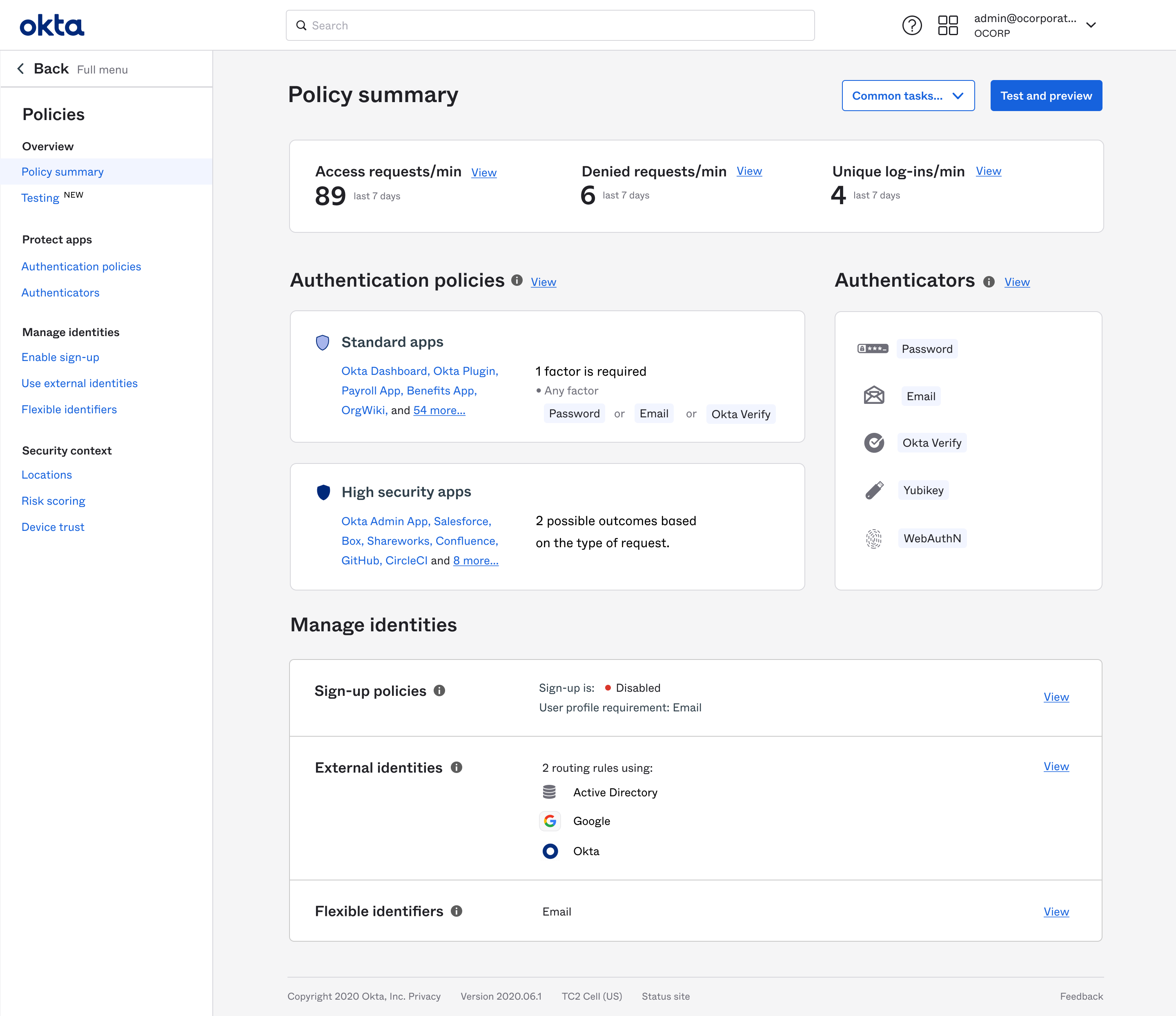This screenshot has height=1016, width=1176.
Task: Click the Password authenticator icon
Action: pos(873,348)
